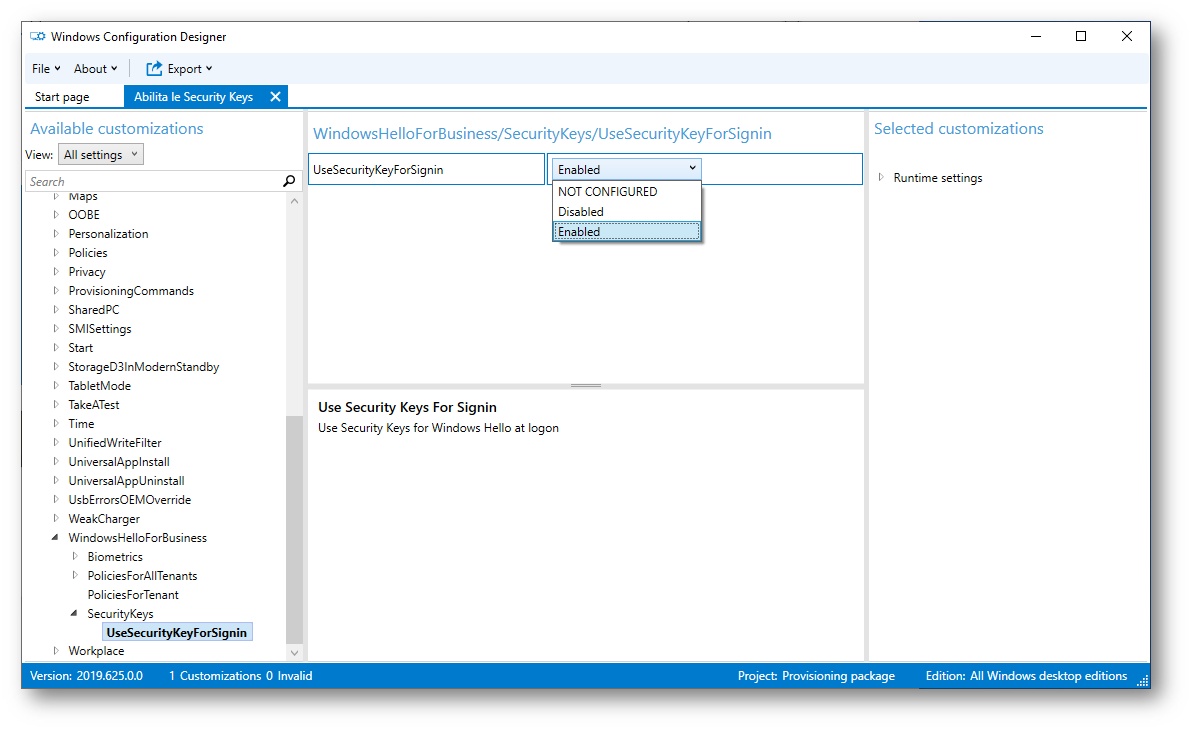Screen dimensions: 1193x731
Task: Select UsbErrorsOEMOverride in the tree
Action: click(x=129, y=500)
